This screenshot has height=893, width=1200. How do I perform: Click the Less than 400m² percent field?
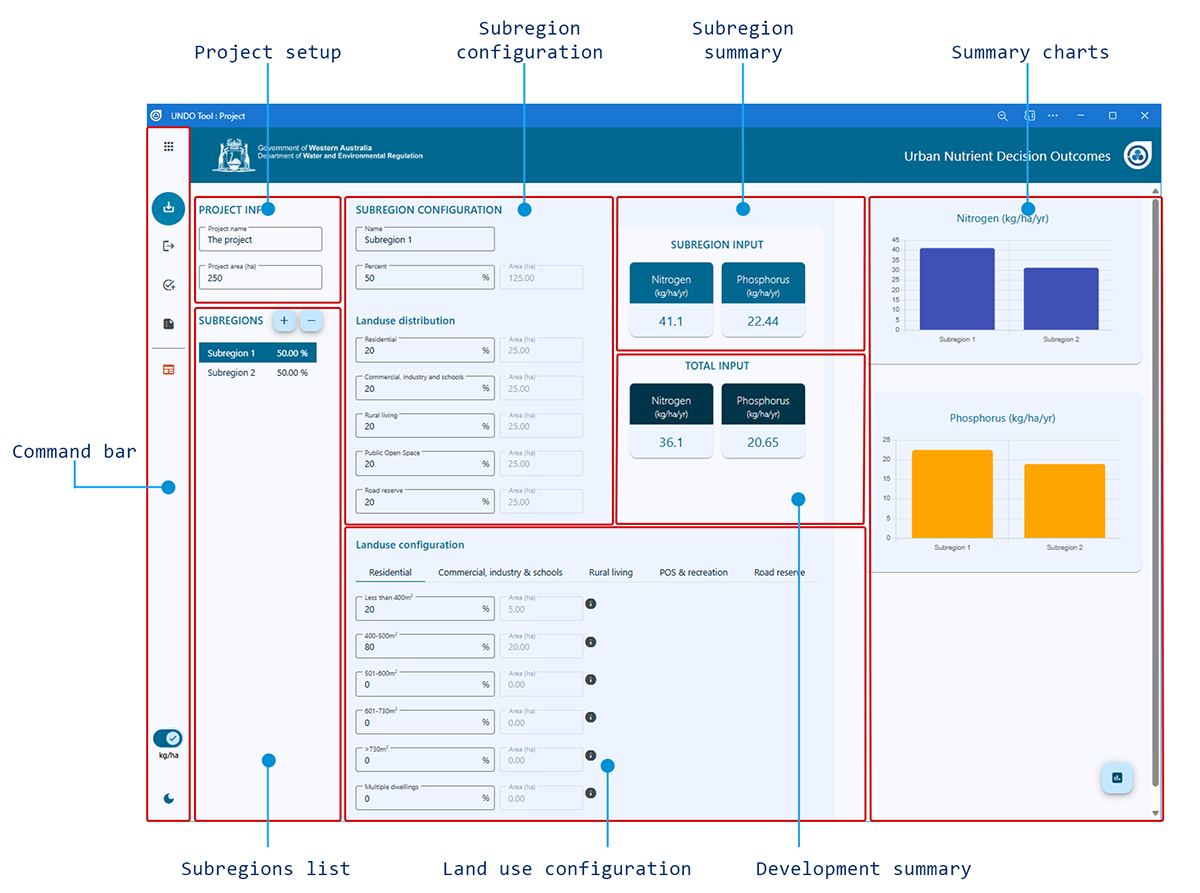point(425,608)
